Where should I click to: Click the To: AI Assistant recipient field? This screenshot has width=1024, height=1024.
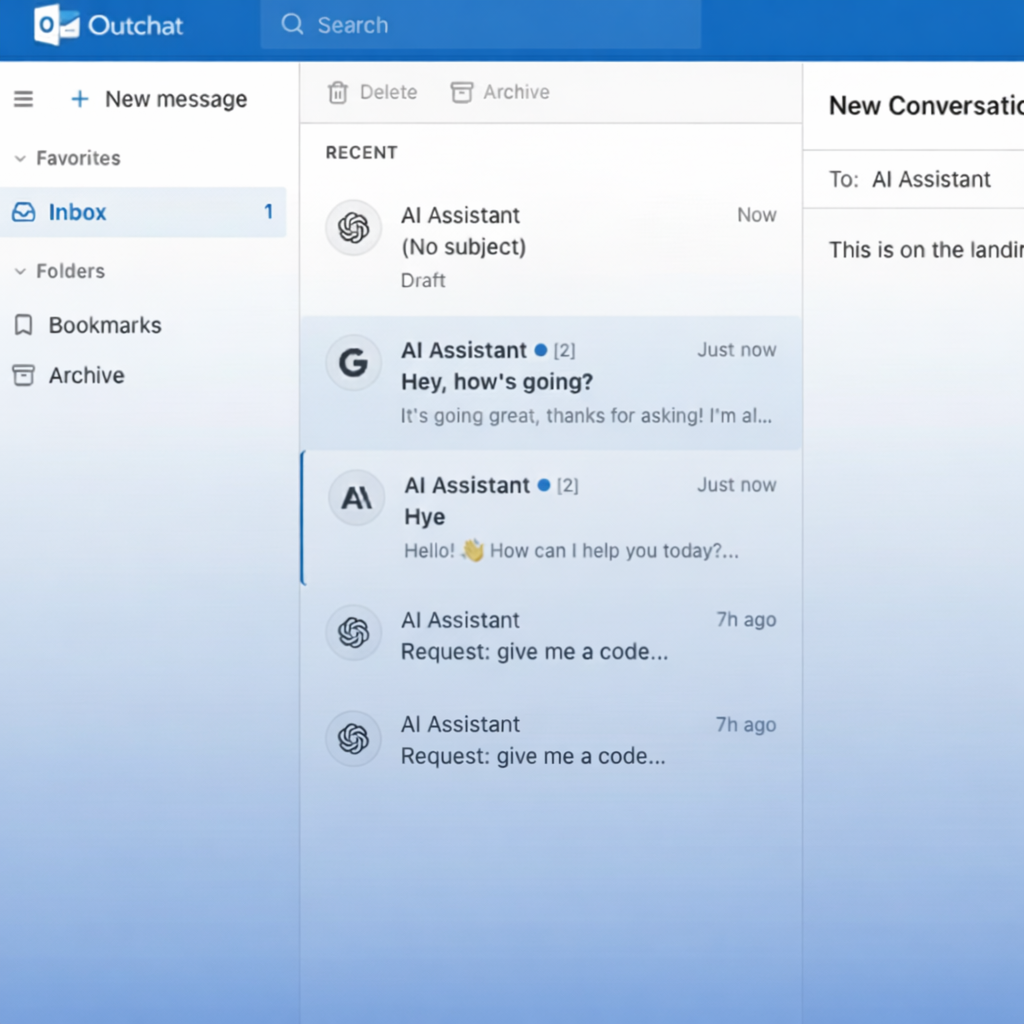click(x=930, y=180)
